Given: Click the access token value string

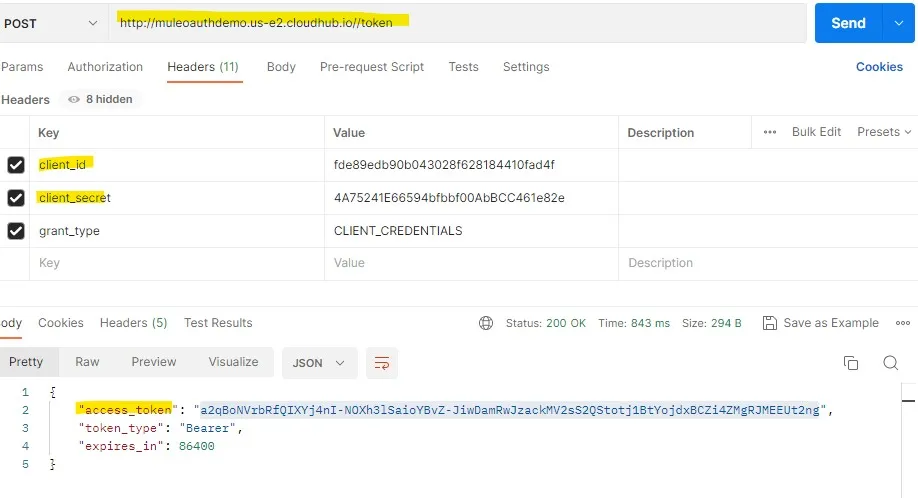Looking at the screenshot, I should [x=510, y=410].
